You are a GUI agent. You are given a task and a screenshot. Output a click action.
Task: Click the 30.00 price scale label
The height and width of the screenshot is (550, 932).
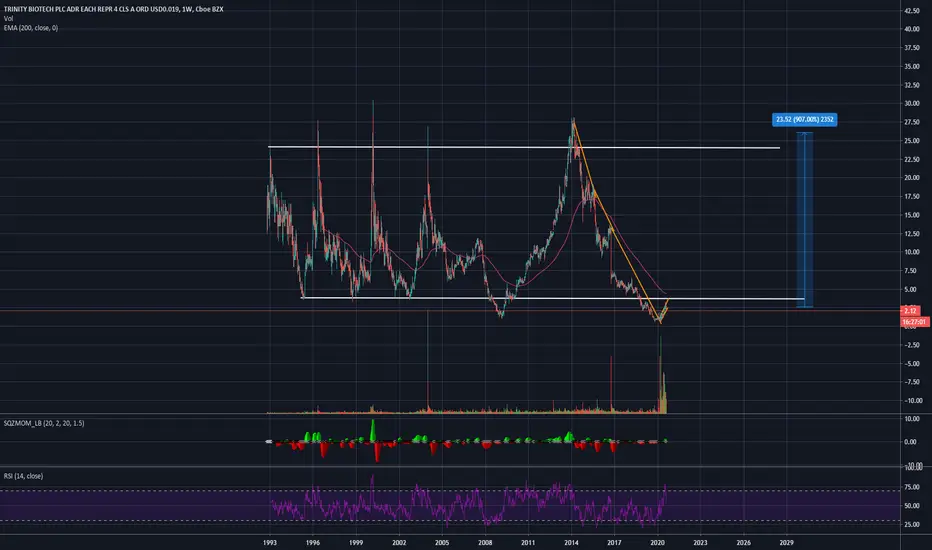coord(912,103)
